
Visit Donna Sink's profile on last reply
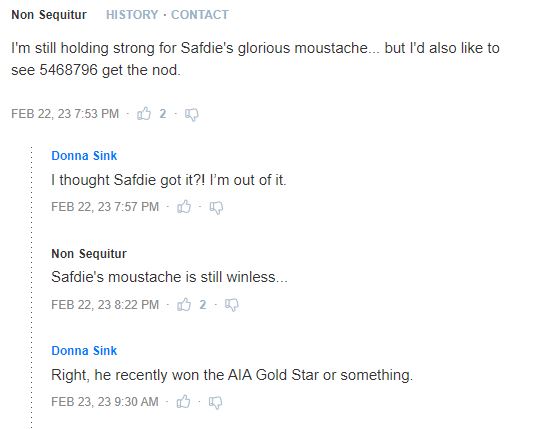84,351
